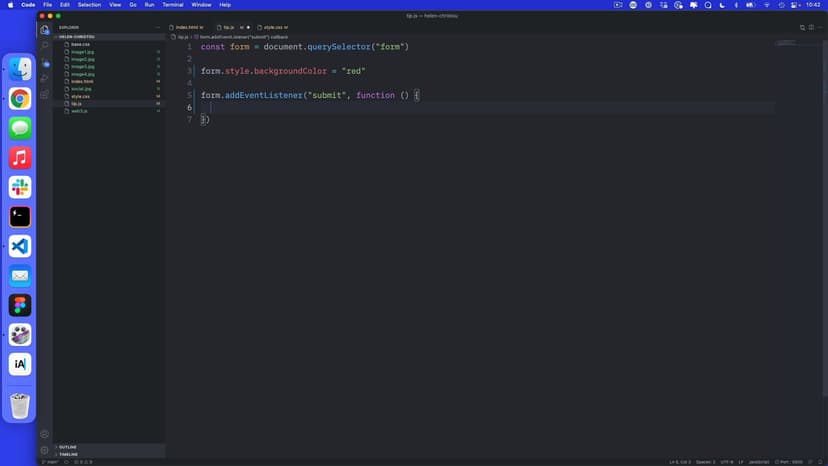Expand the Timeline section
This screenshot has width=828, height=466.
click(69, 454)
